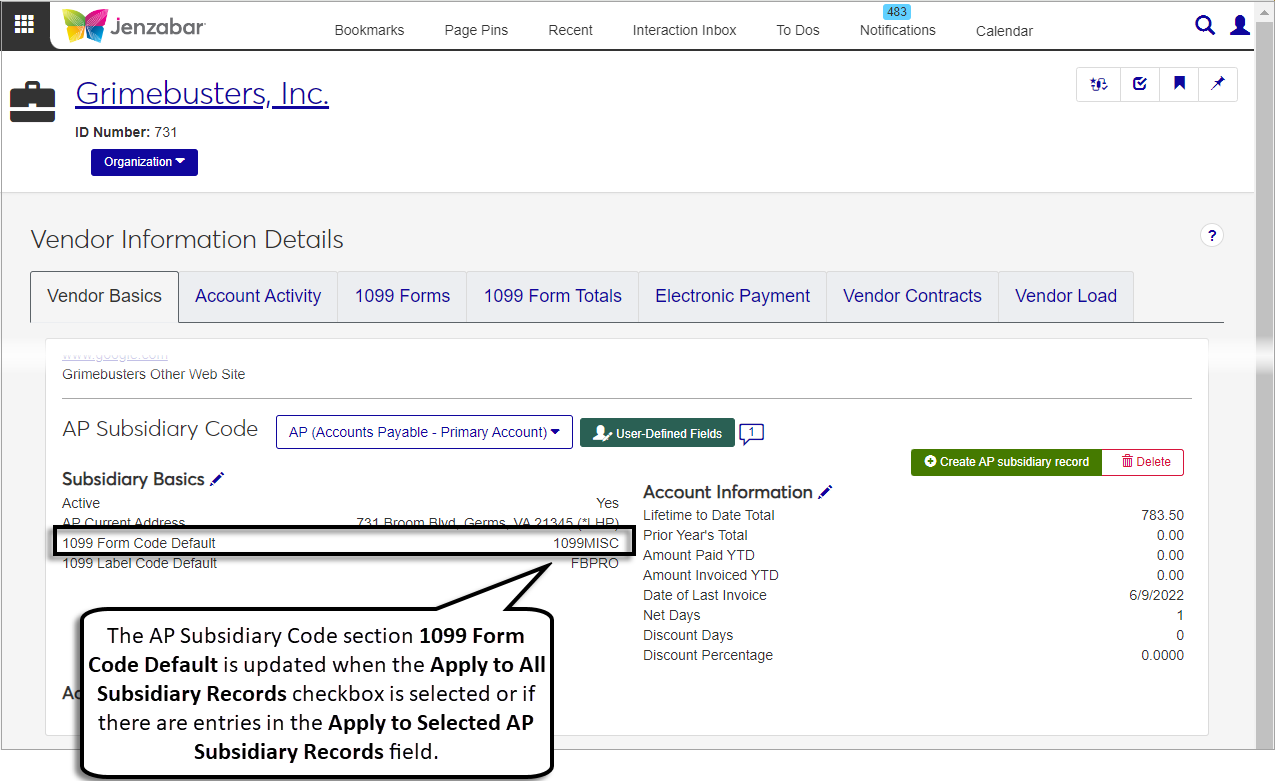
Task: Bookmark this page with bookmark icon
Action: [x=1179, y=85]
